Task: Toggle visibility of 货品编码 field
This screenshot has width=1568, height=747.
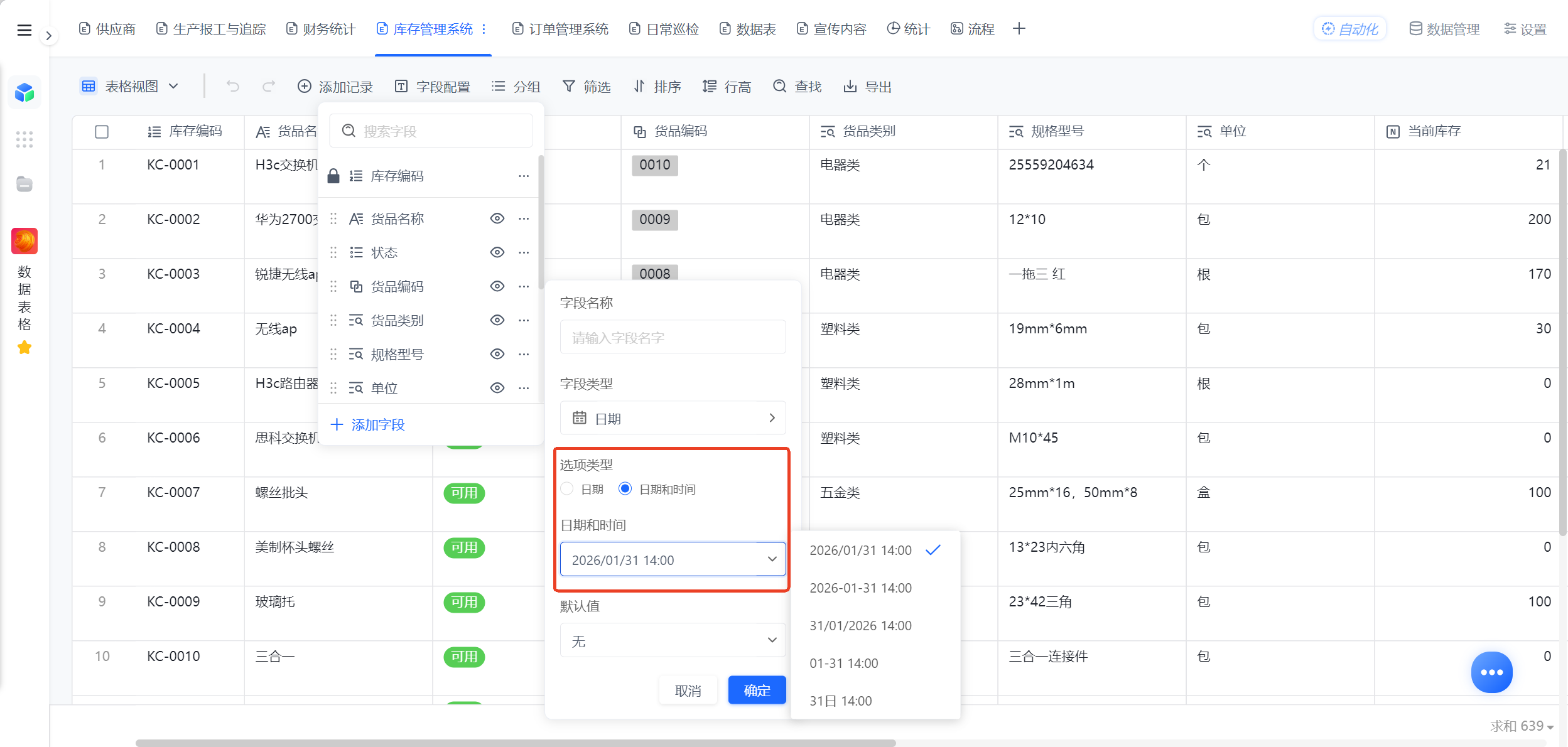Action: click(497, 286)
